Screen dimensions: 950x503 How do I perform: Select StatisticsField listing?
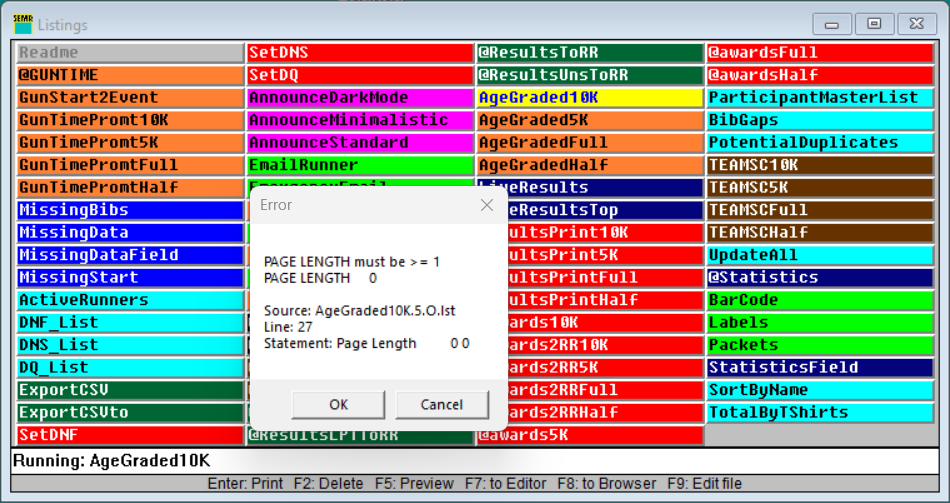tap(820, 367)
